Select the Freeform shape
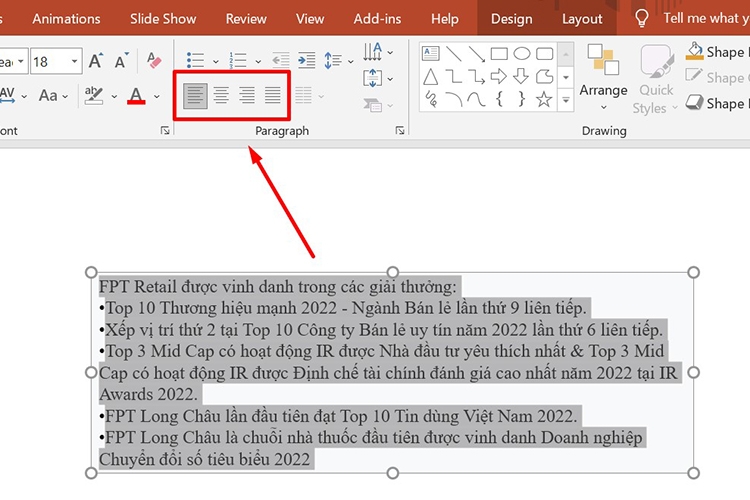750x500 pixels. (544, 77)
